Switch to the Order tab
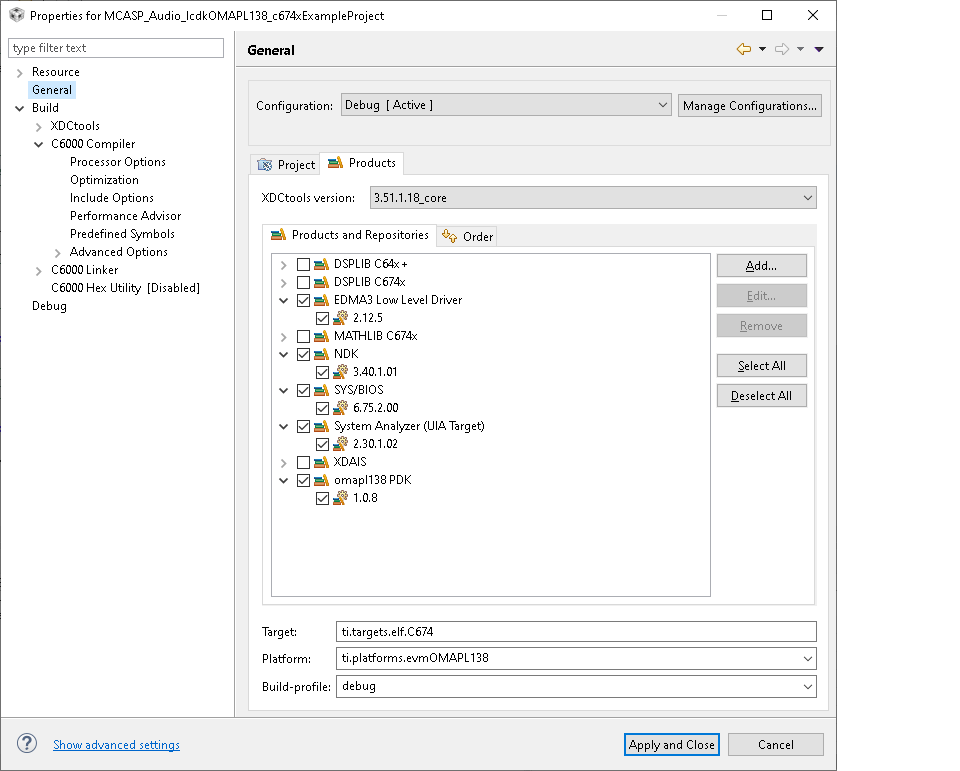The image size is (960, 771). tap(467, 236)
